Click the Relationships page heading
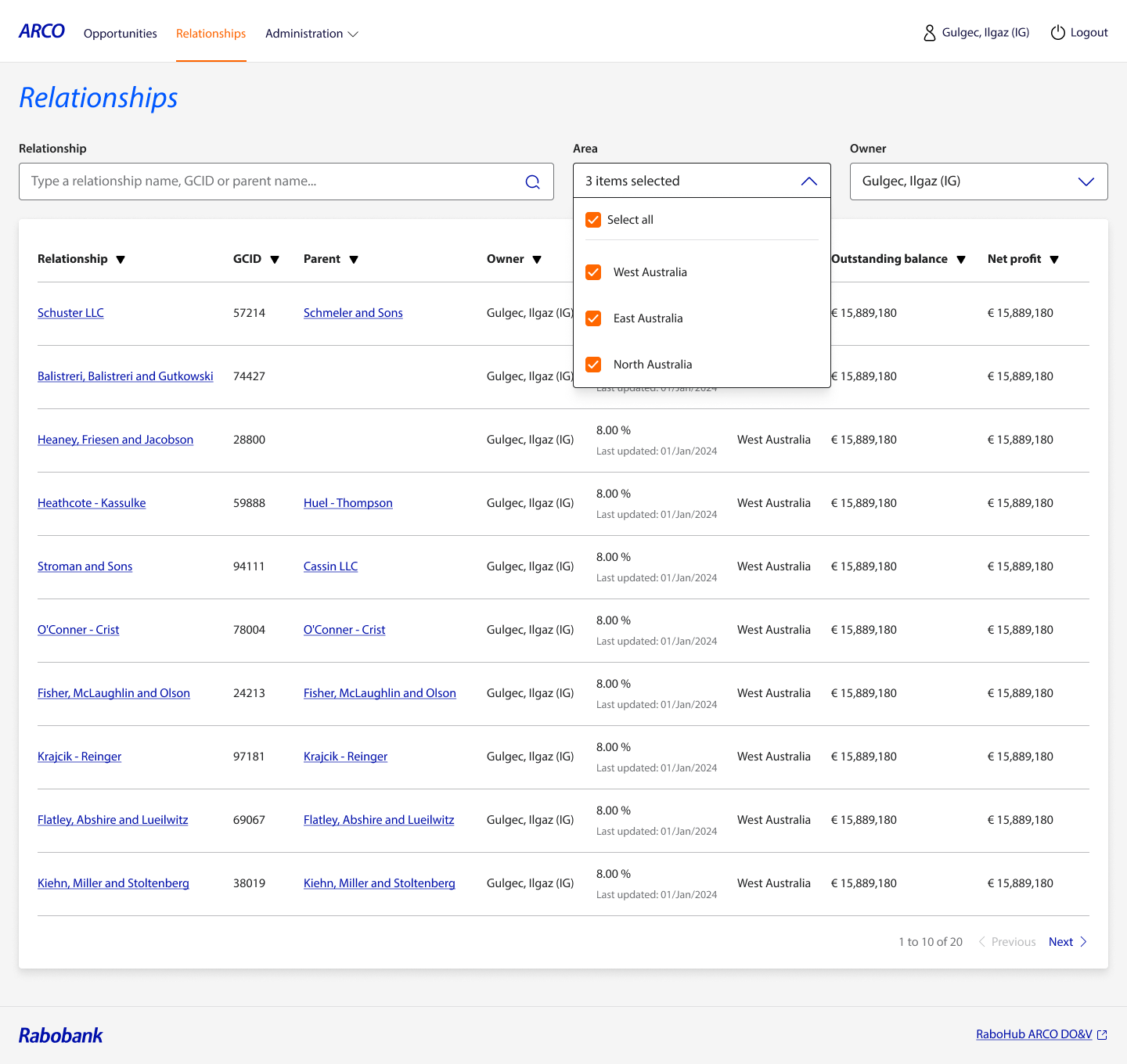The image size is (1127, 1064). click(x=99, y=98)
